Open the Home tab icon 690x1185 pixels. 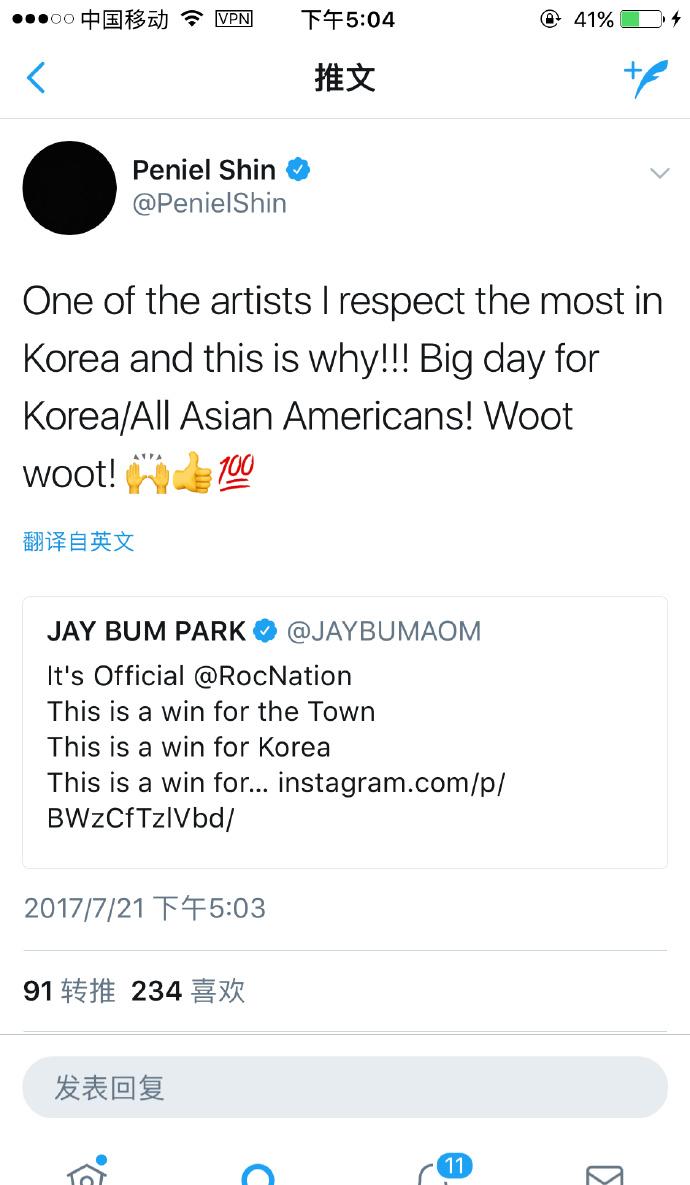87,1171
